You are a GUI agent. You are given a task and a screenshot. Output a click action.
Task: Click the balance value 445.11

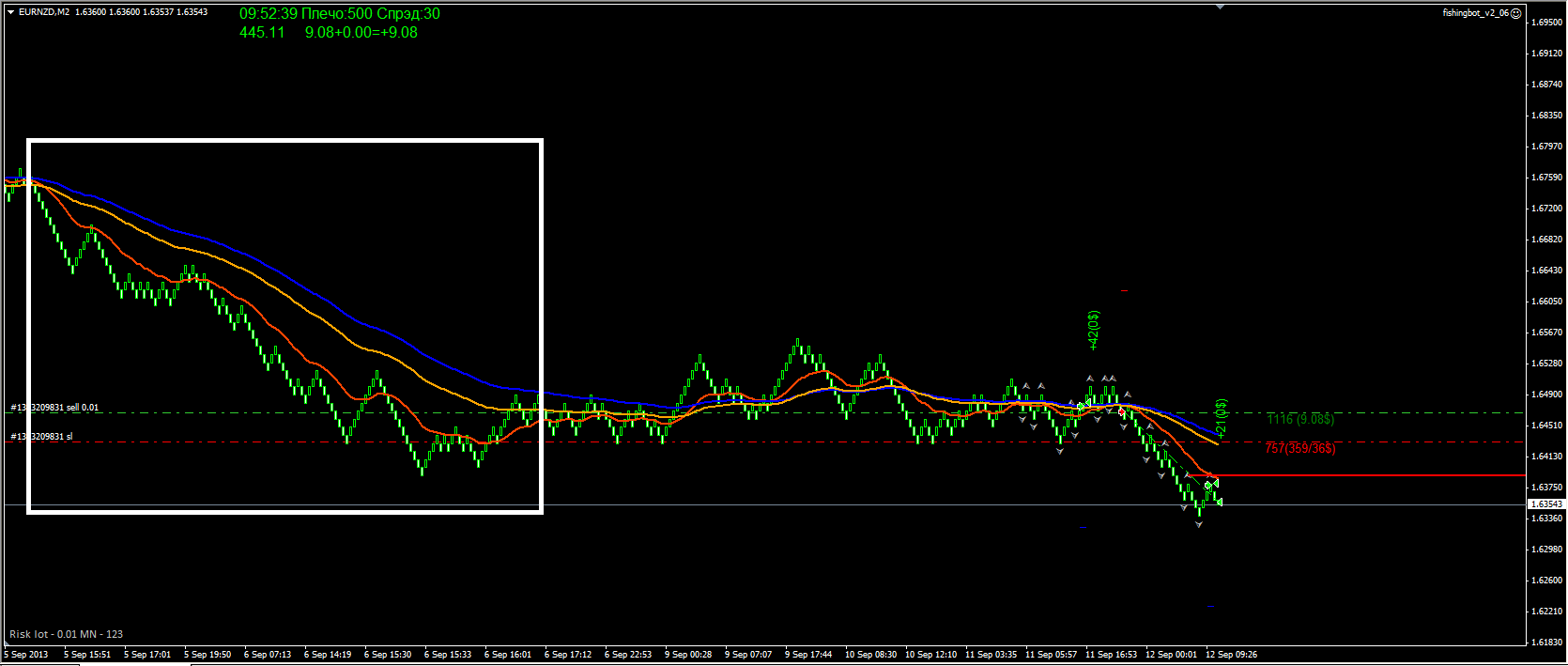tap(262, 32)
